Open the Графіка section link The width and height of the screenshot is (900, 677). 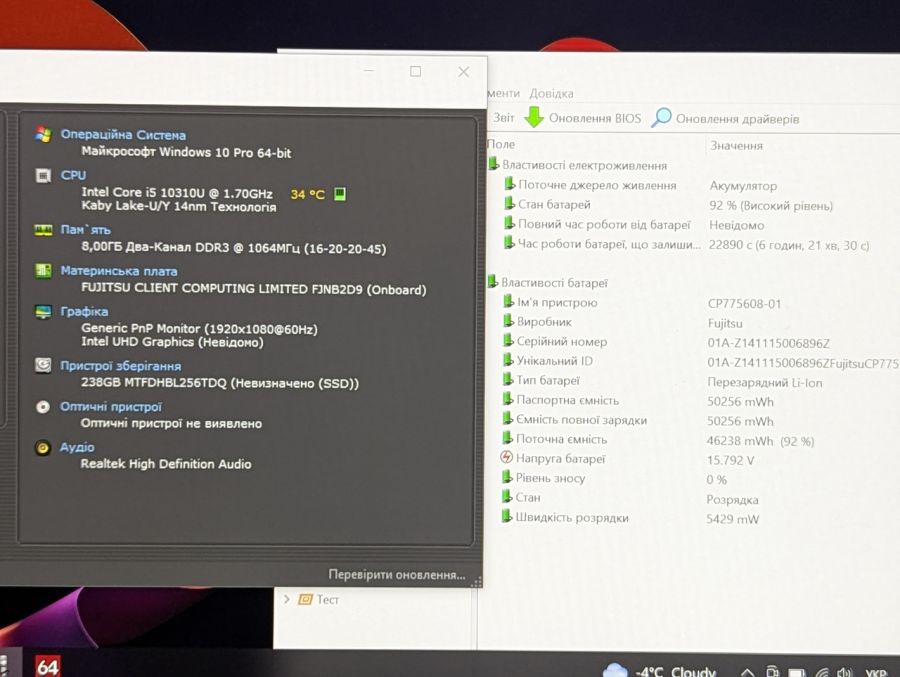(84, 311)
